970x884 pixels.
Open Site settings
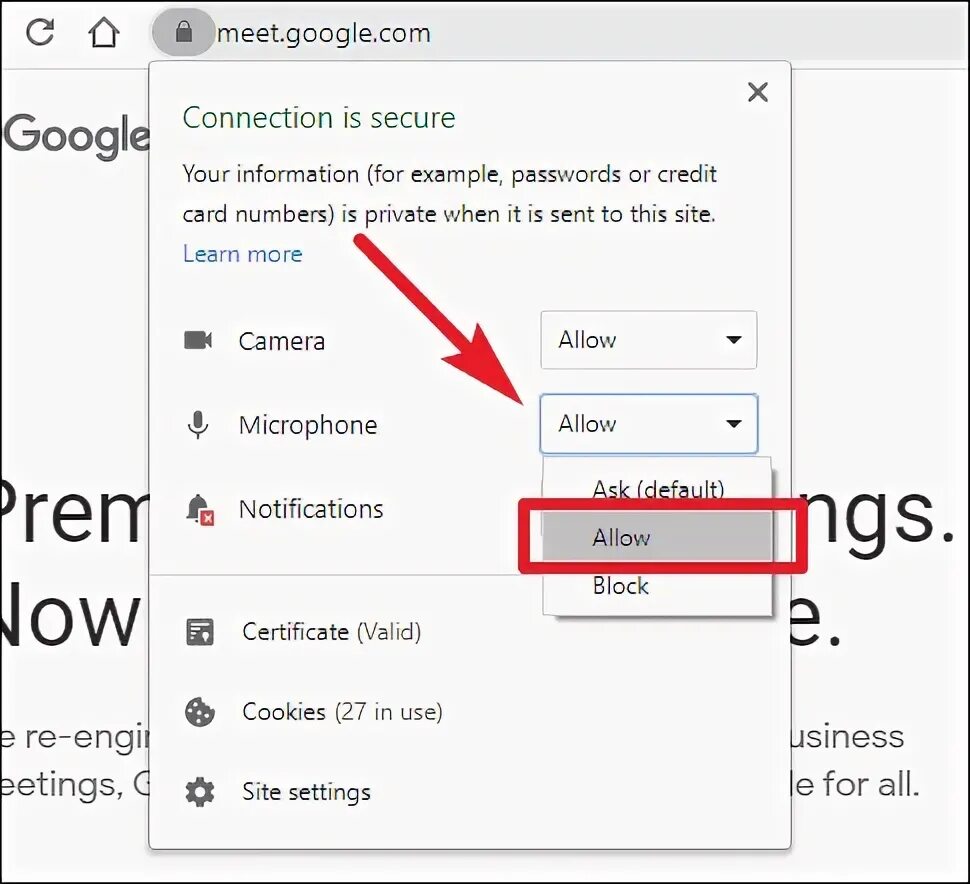pos(306,792)
